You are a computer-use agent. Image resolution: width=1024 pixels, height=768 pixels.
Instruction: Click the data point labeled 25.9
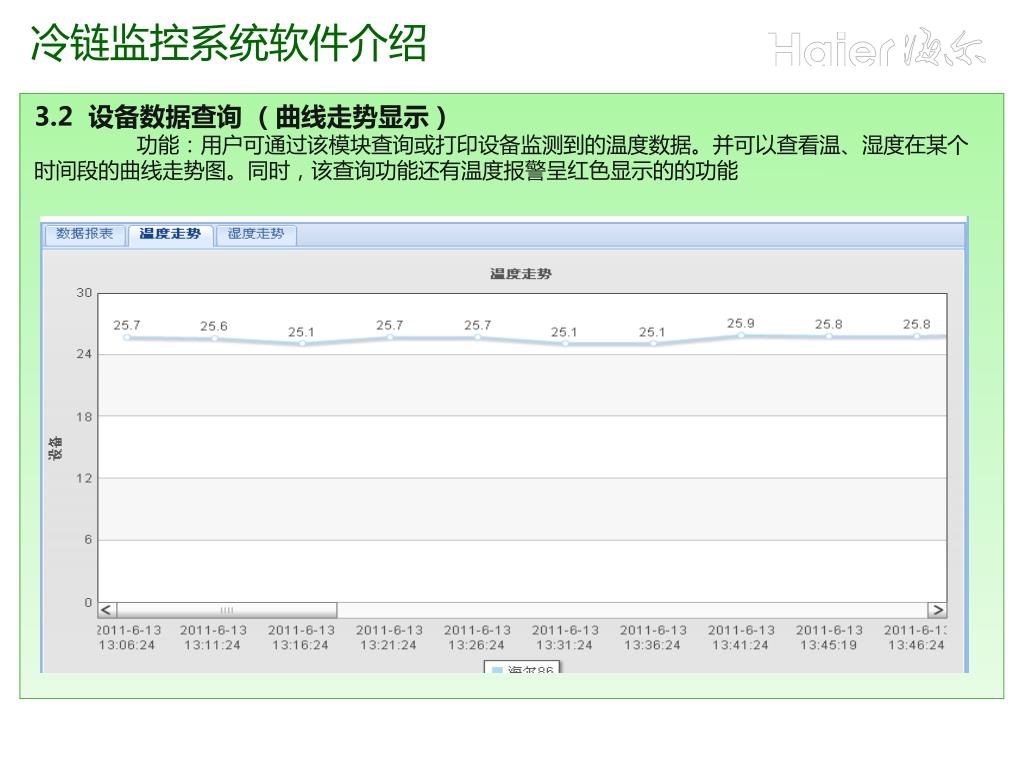(741, 336)
